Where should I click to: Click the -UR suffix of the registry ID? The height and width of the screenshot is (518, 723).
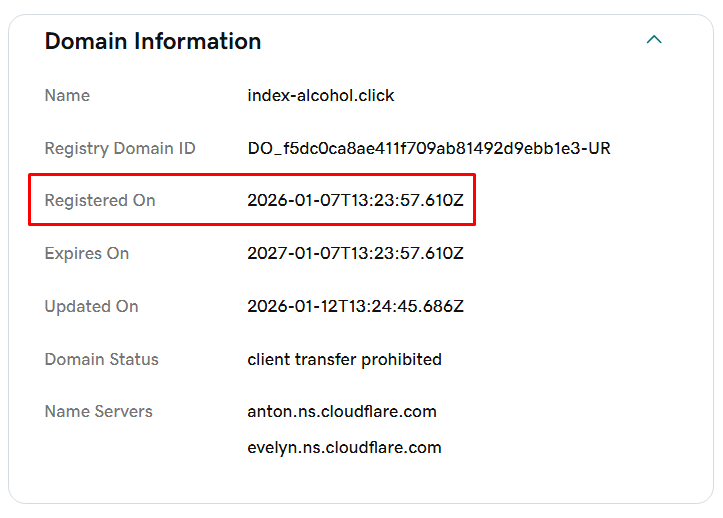coord(597,149)
